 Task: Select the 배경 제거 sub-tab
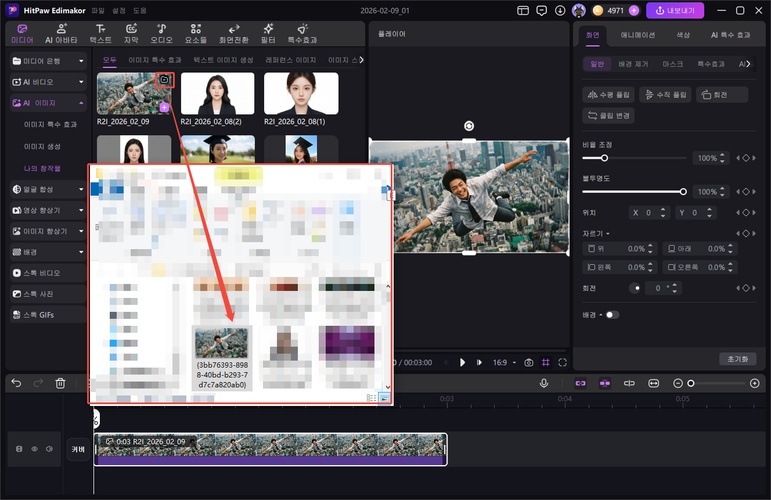point(631,63)
